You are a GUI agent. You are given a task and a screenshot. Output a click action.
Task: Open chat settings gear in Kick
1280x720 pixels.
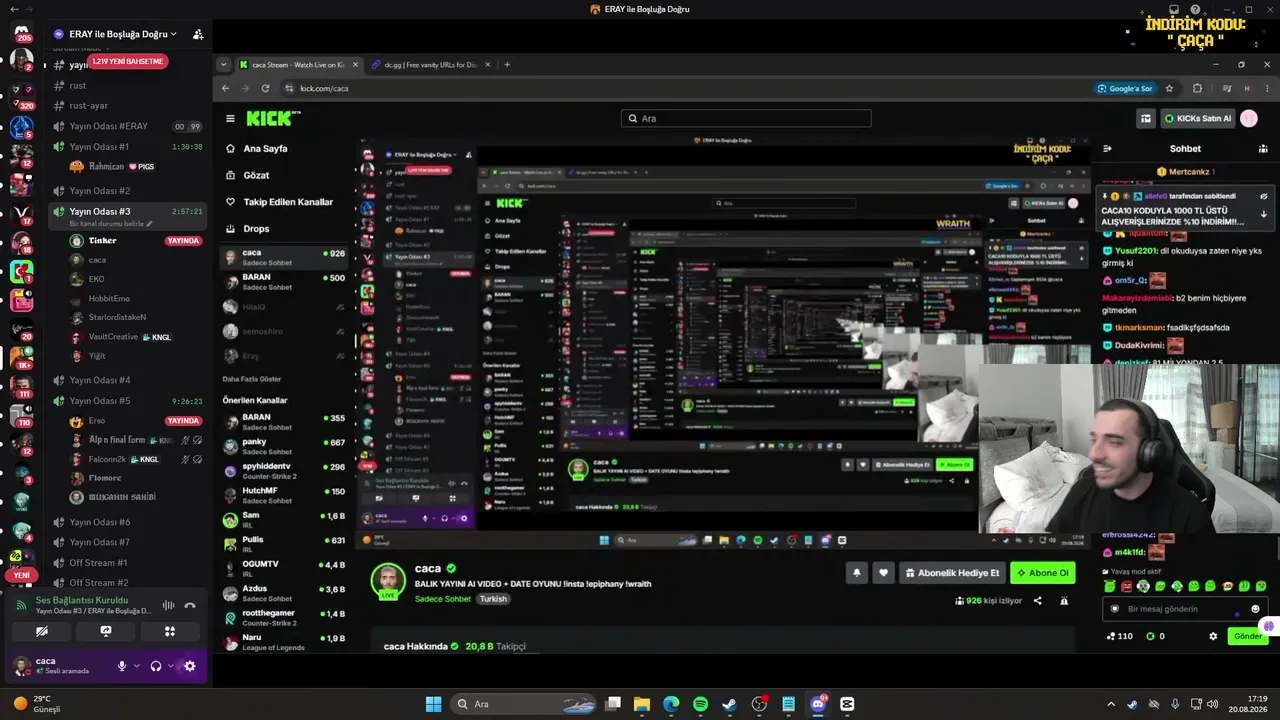[1213, 636]
